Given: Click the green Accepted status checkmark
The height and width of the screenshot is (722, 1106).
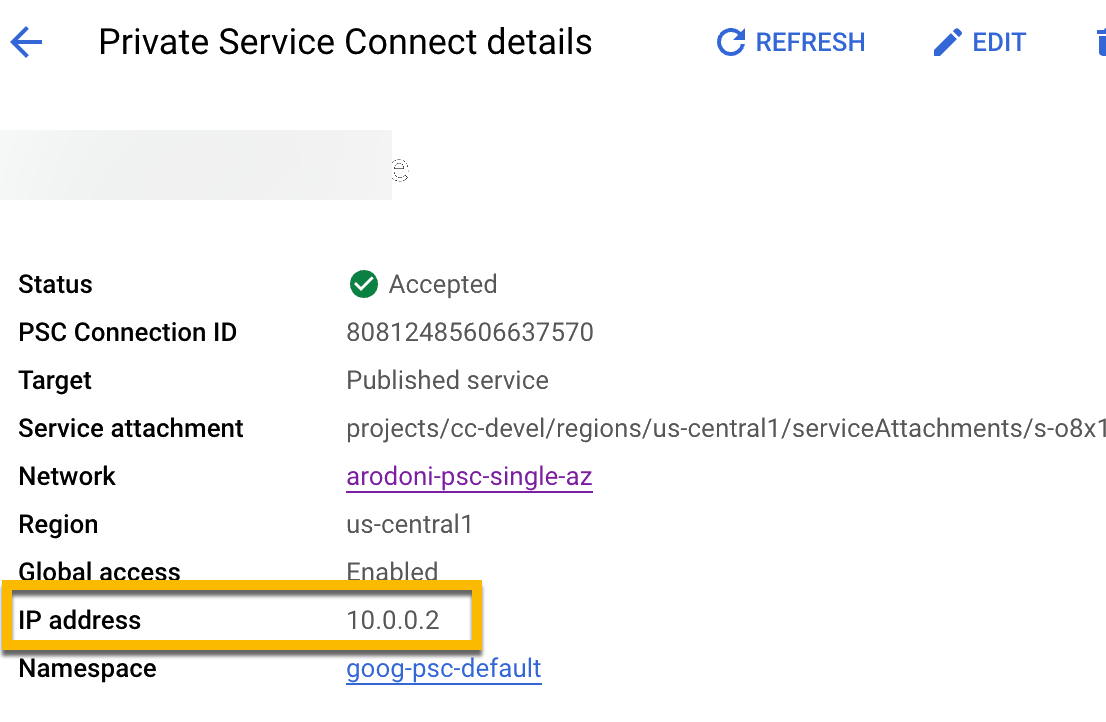Looking at the screenshot, I should coord(363,284).
